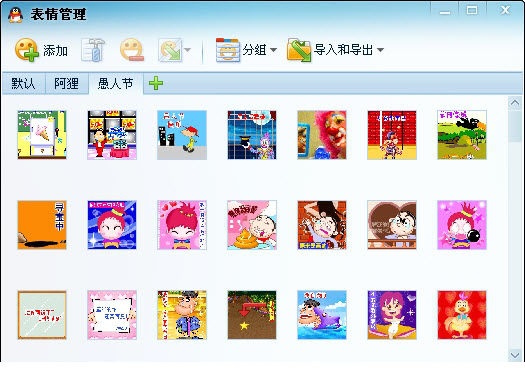Click the modify emoticon hammer icon
Screen dimensions: 525x376
(93, 50)
